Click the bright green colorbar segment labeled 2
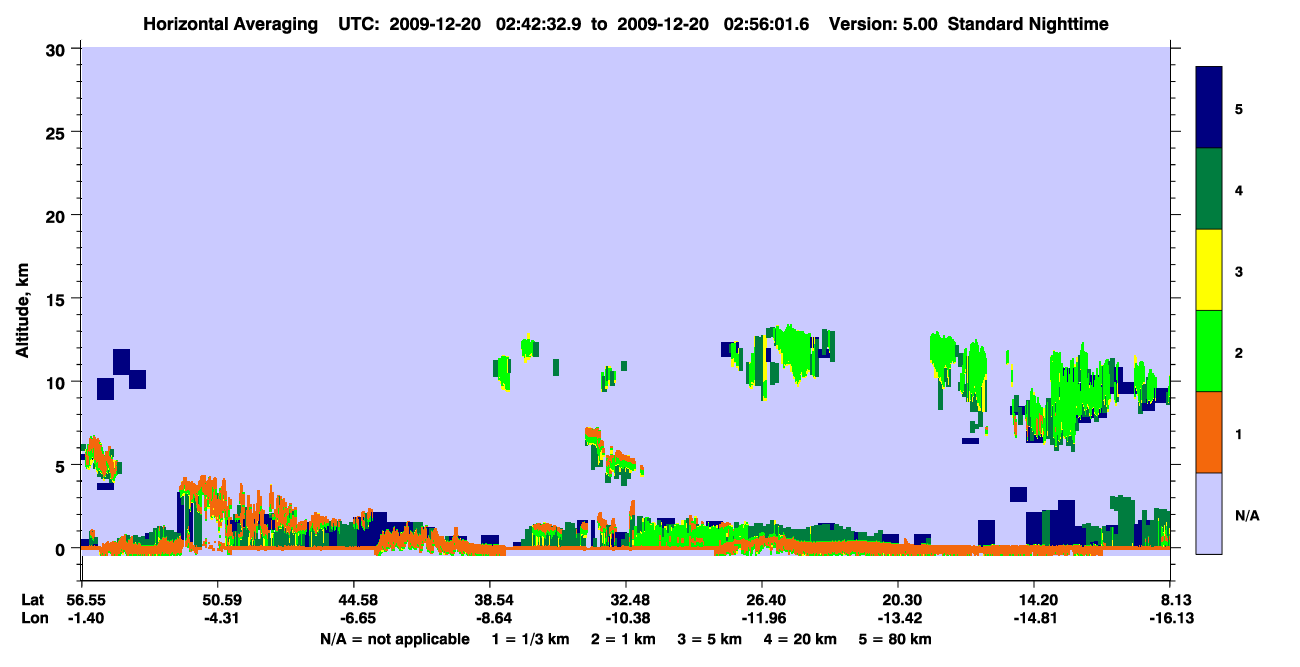Screen dimensions: 1300x667 click(1209, 351)
